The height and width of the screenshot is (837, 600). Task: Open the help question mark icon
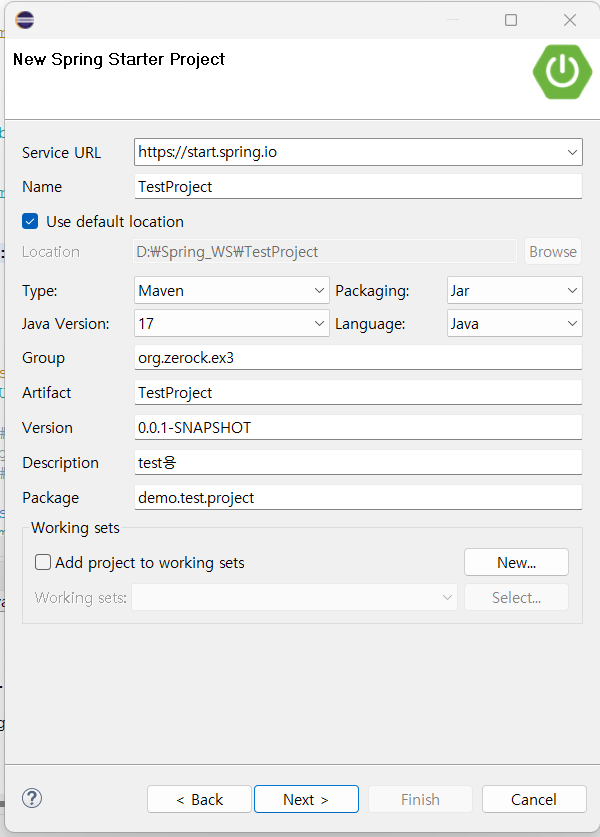tap(32, 799)
